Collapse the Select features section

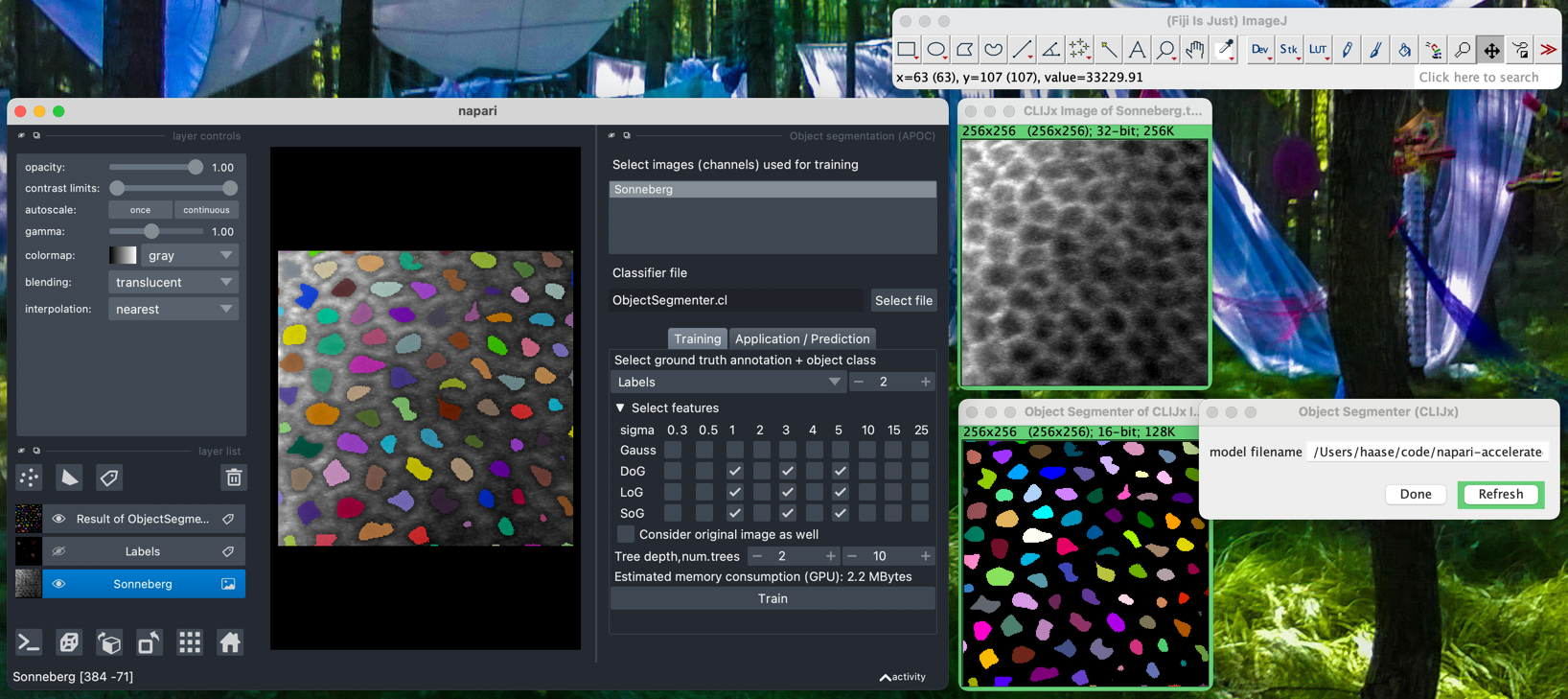click(x=620, y=408)
